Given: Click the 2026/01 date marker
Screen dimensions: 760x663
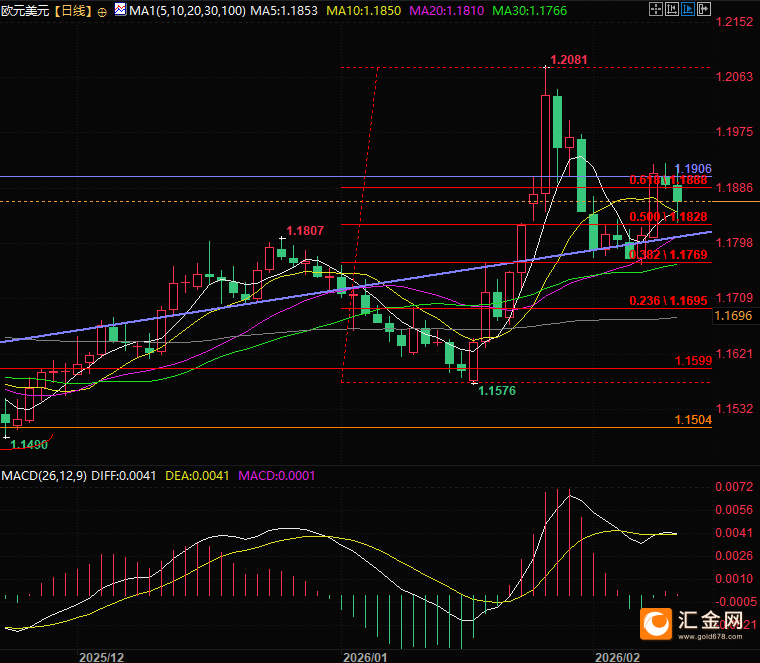Looking at the screenshot, I should (x=365, y=657).
